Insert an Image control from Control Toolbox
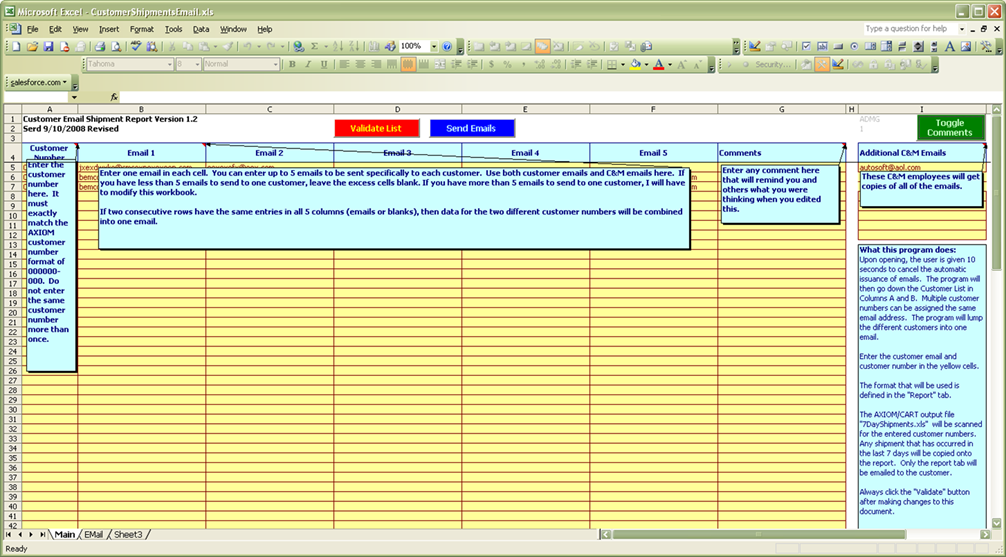 point(966,46)
